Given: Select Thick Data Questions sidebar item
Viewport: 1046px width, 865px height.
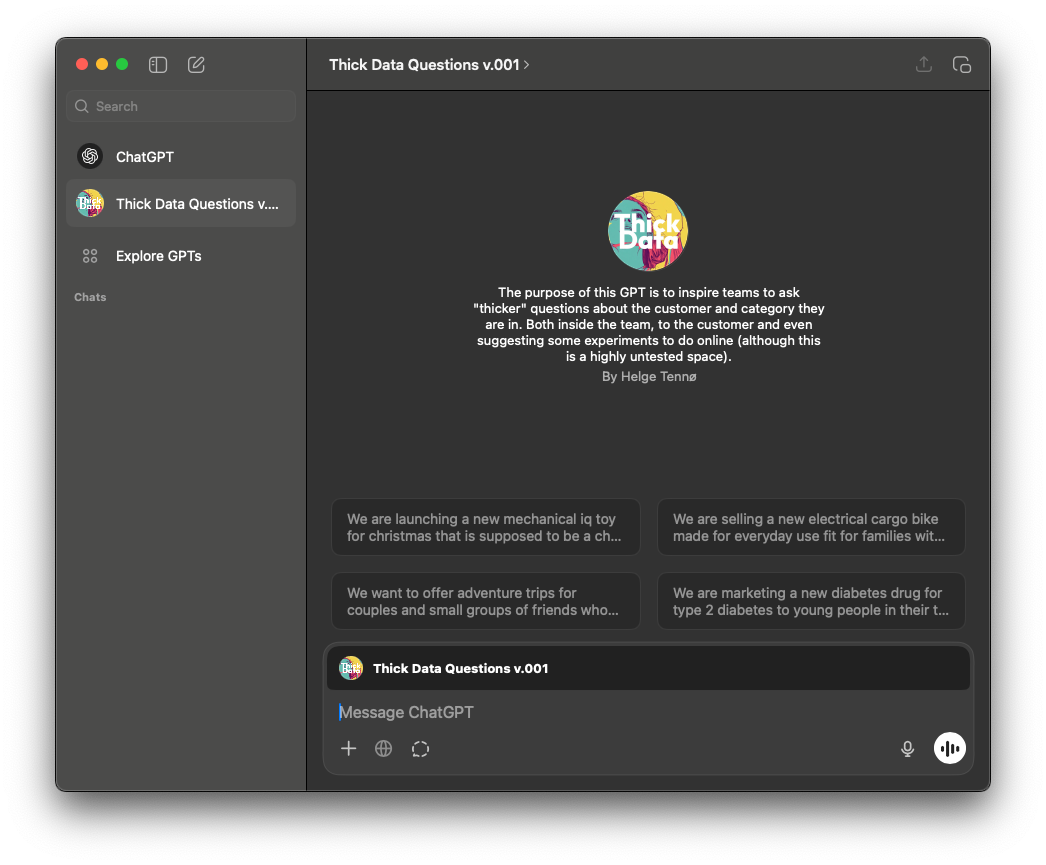Looking at the screenshot, I should 181,203.
